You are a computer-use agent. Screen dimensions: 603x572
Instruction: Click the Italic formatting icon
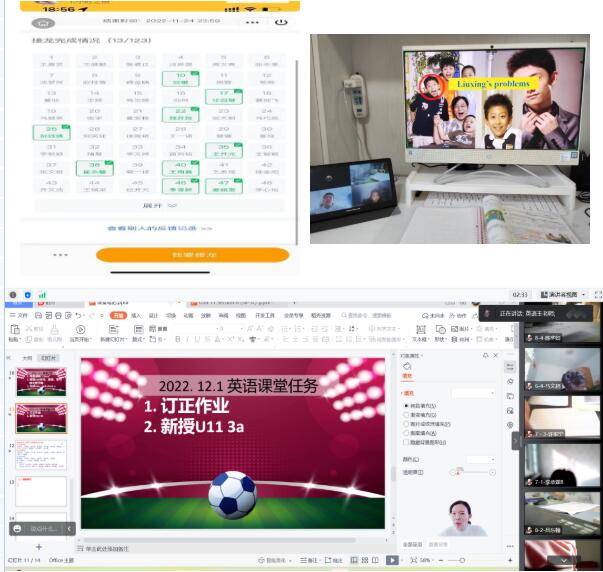point(187,339)
